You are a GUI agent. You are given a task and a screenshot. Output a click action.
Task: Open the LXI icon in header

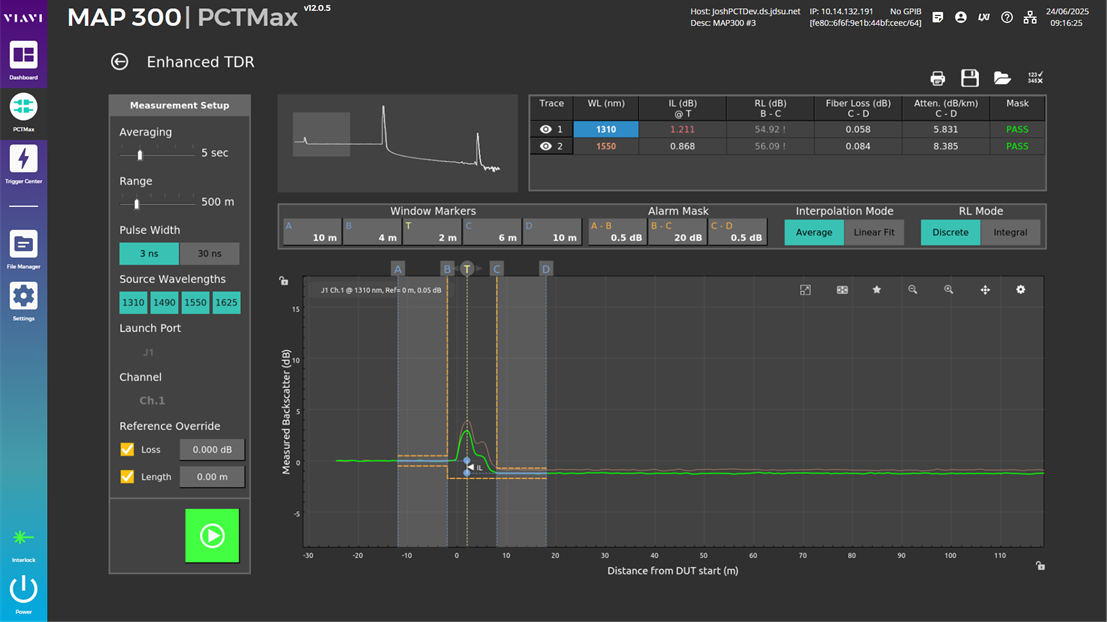984,17
